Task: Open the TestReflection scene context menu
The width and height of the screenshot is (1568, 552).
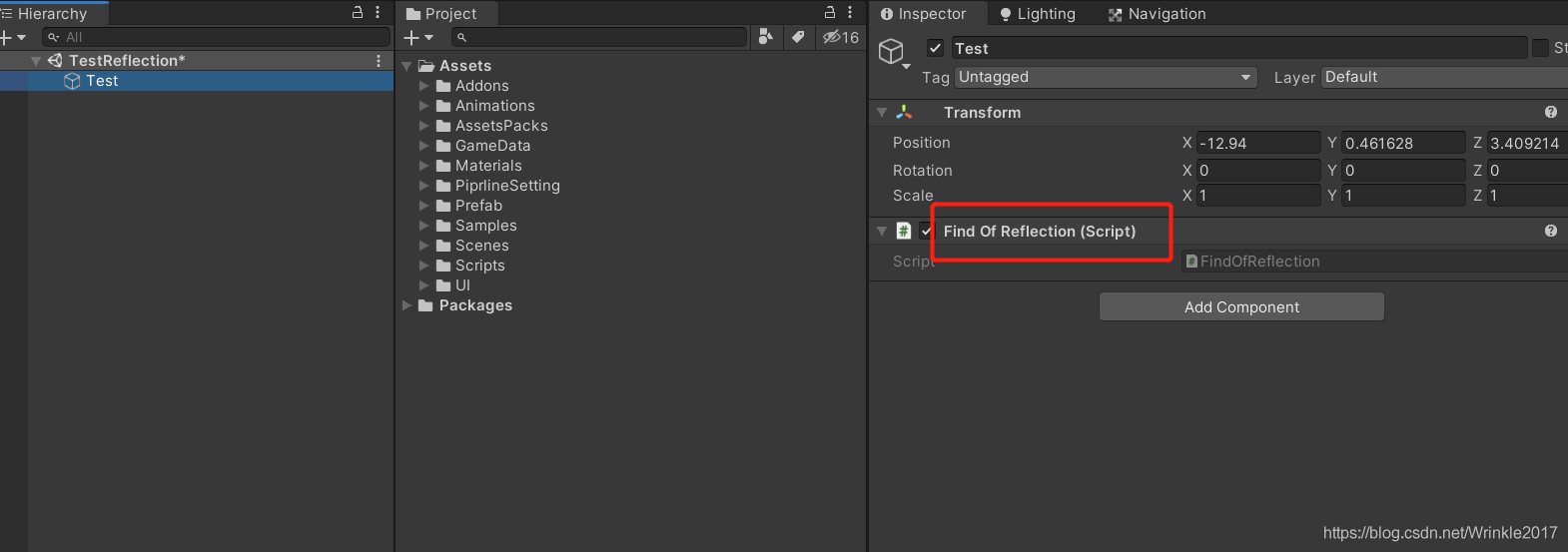Action: coord(379,61)
